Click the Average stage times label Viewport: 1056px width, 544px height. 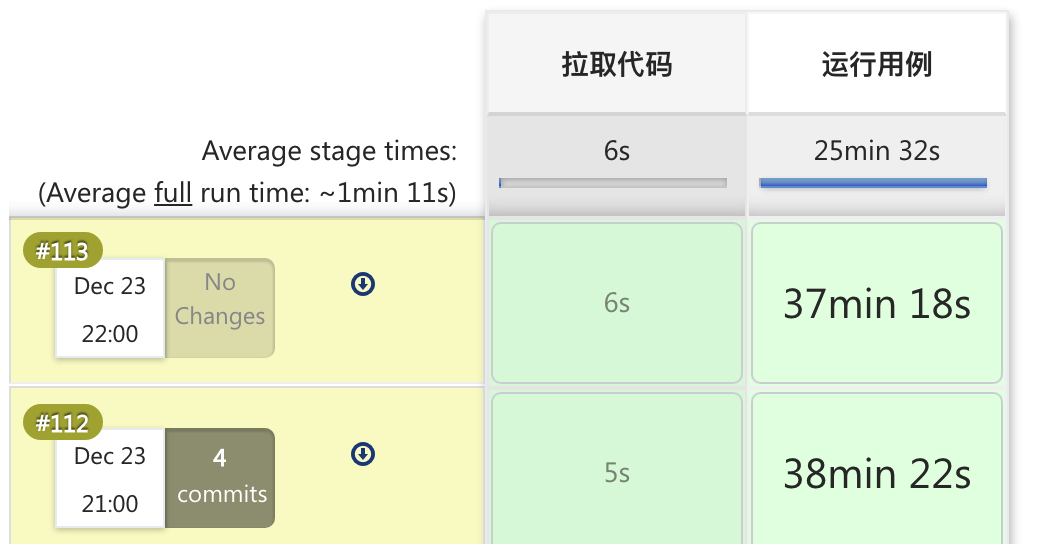329,151
